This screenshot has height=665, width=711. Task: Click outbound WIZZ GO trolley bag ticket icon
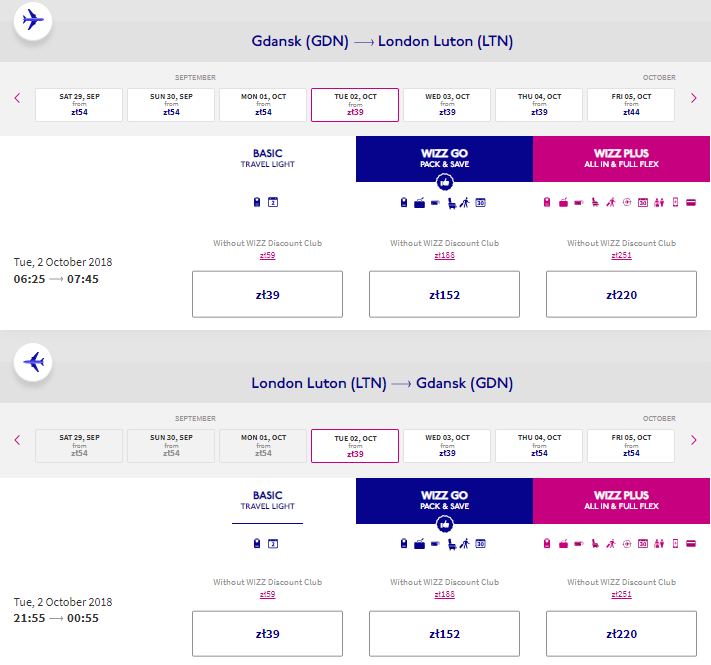tap(435, 203)
